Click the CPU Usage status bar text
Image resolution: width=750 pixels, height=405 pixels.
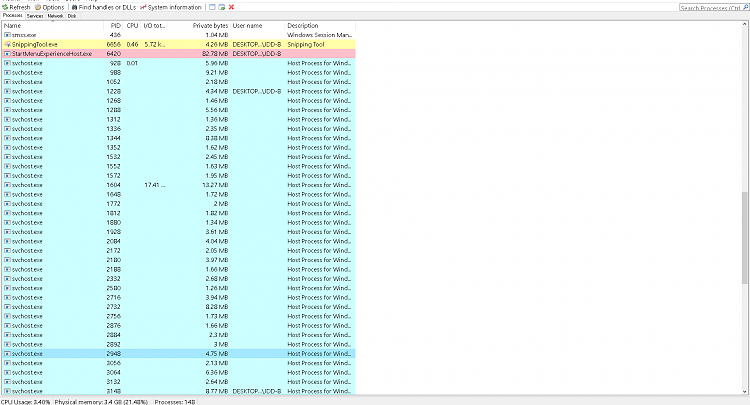[25, 400]
